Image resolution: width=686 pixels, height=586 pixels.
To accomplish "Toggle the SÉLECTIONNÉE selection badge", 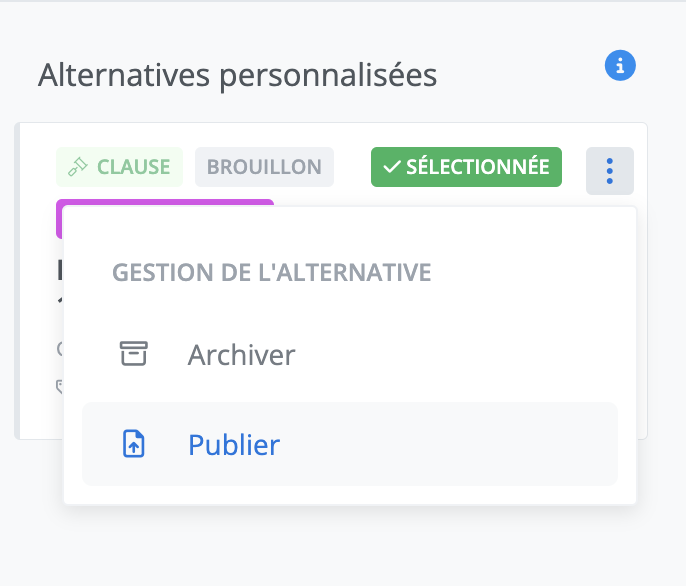I will point(466,167).
